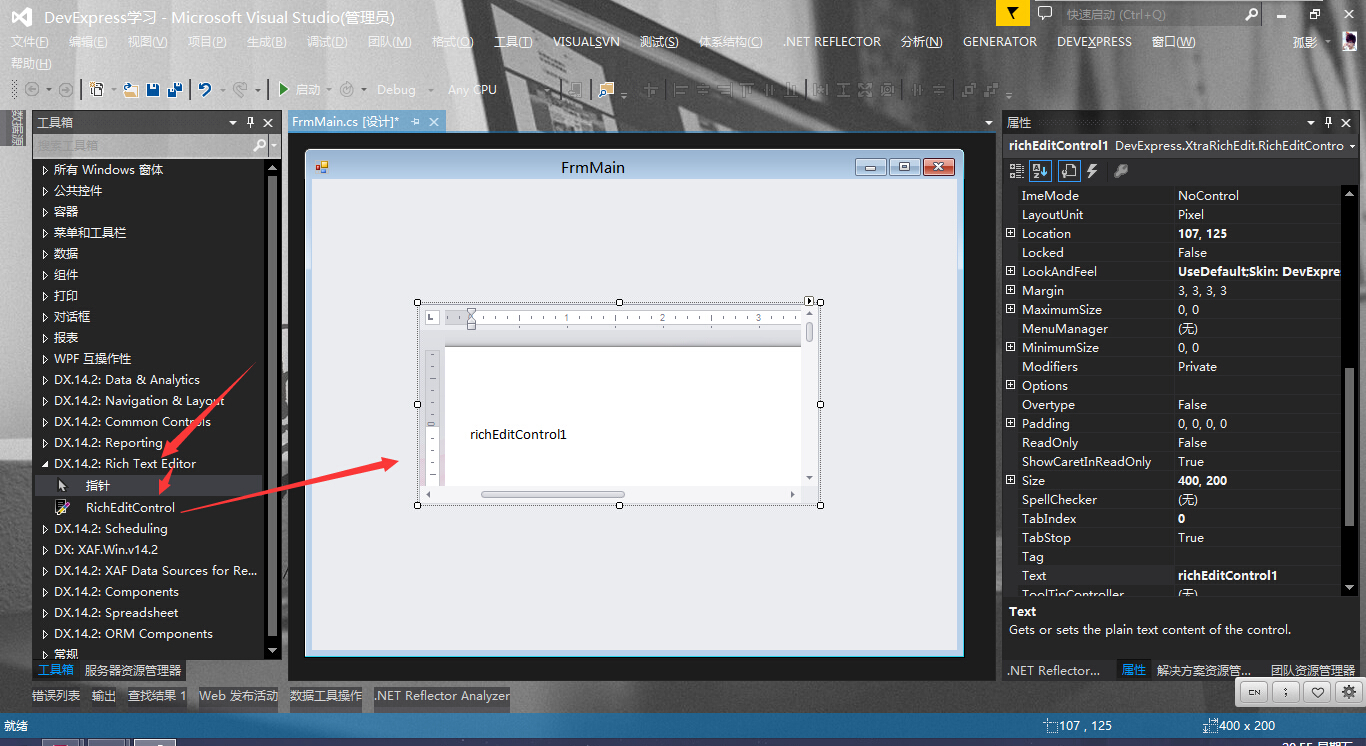Open the VISUALSVN menu

pyautogui.click(x=586, y=42)
